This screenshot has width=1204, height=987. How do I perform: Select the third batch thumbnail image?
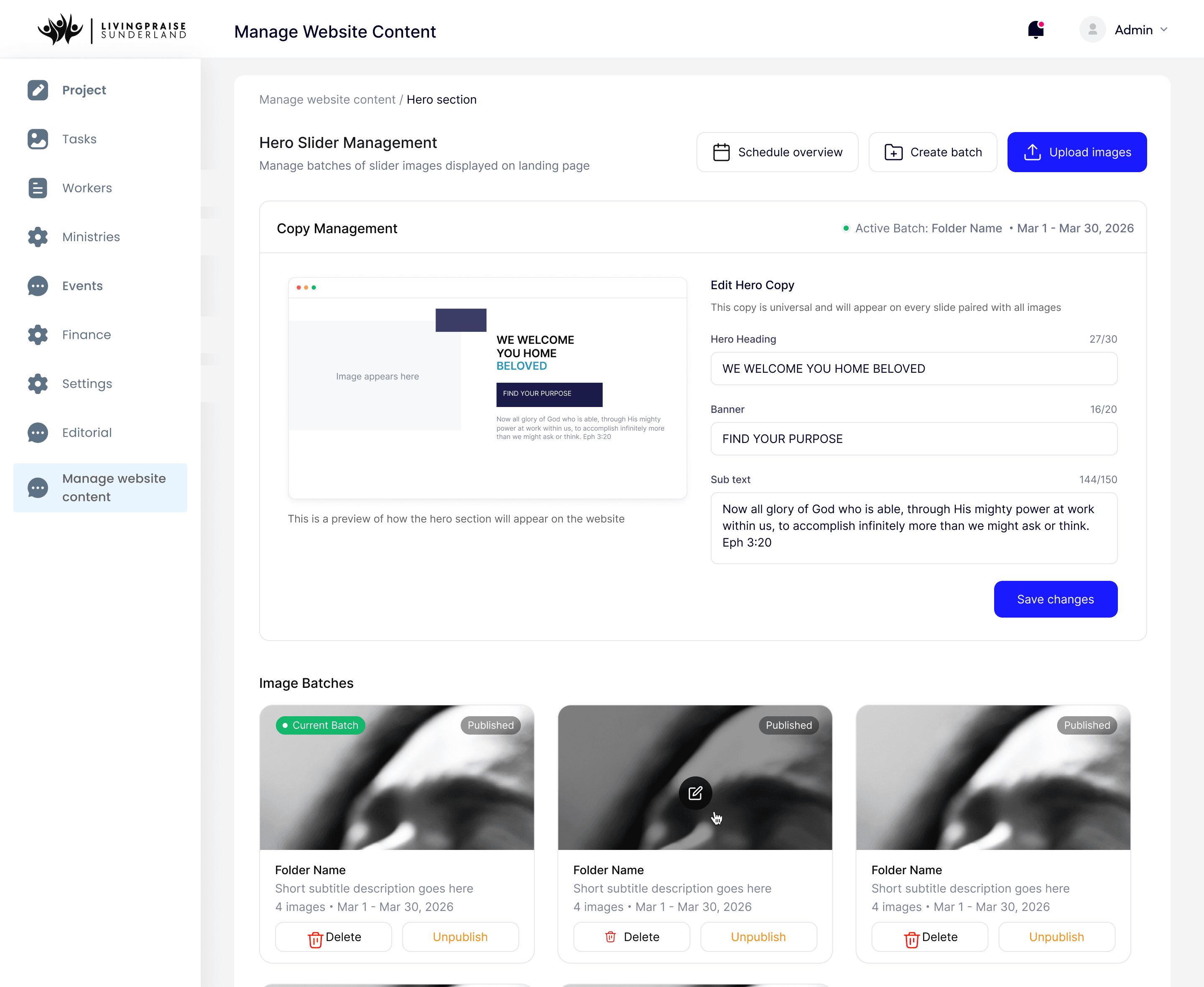pyautogui.click(x=992, y=790)
